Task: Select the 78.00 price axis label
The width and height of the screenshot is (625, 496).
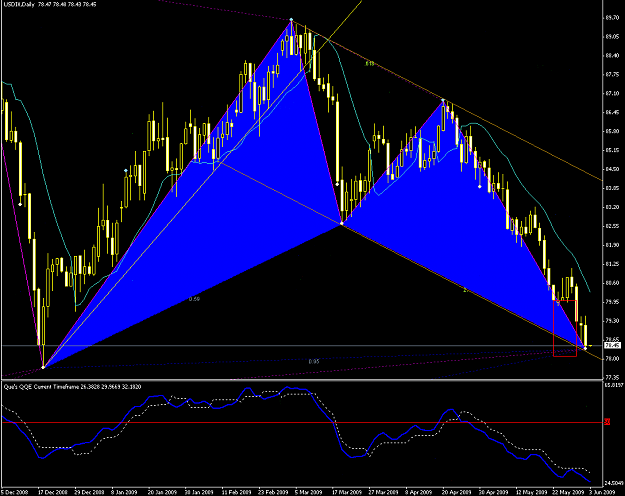Action: click(x=612, y=358)
